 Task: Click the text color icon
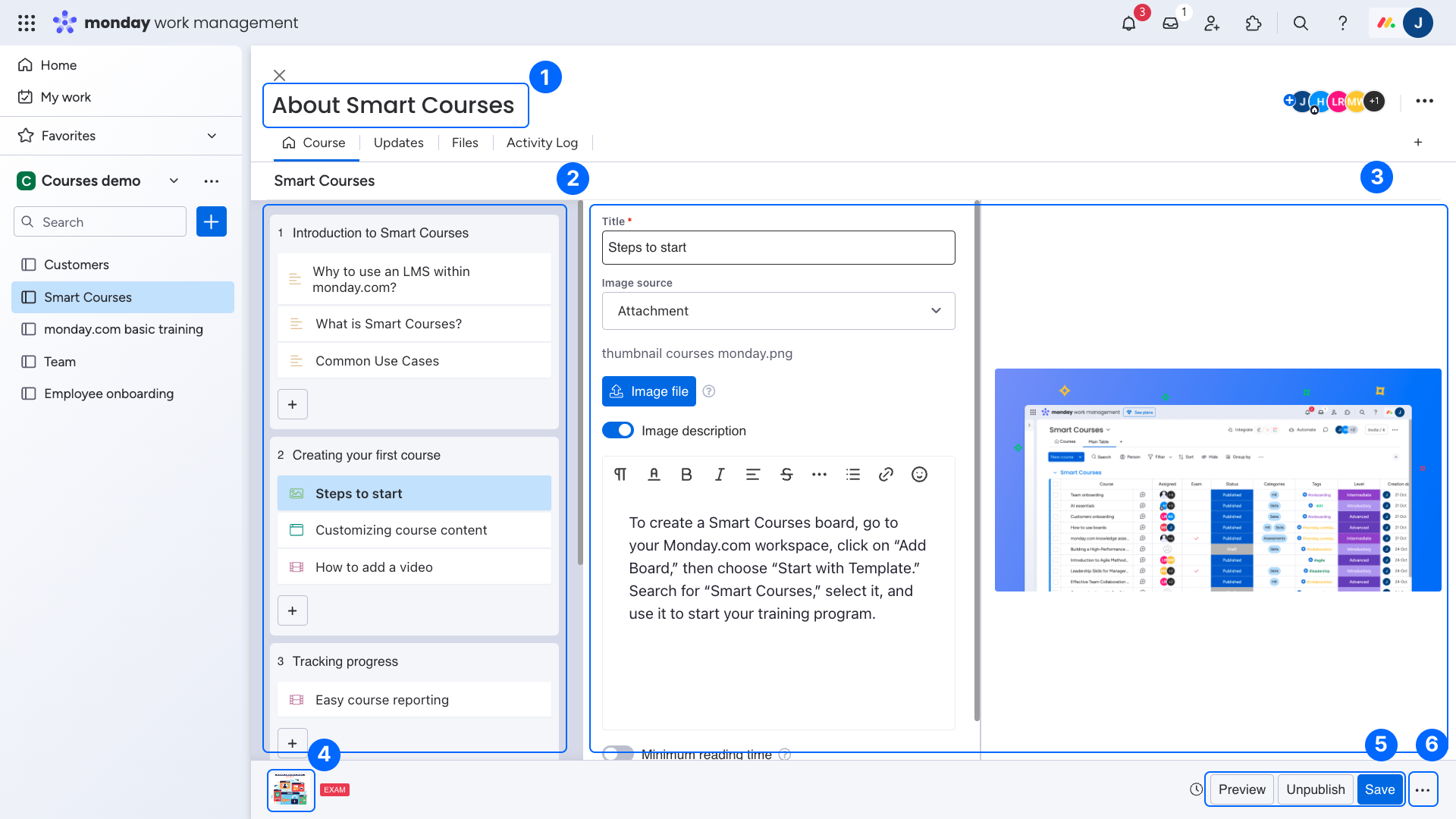click(654, 475)
